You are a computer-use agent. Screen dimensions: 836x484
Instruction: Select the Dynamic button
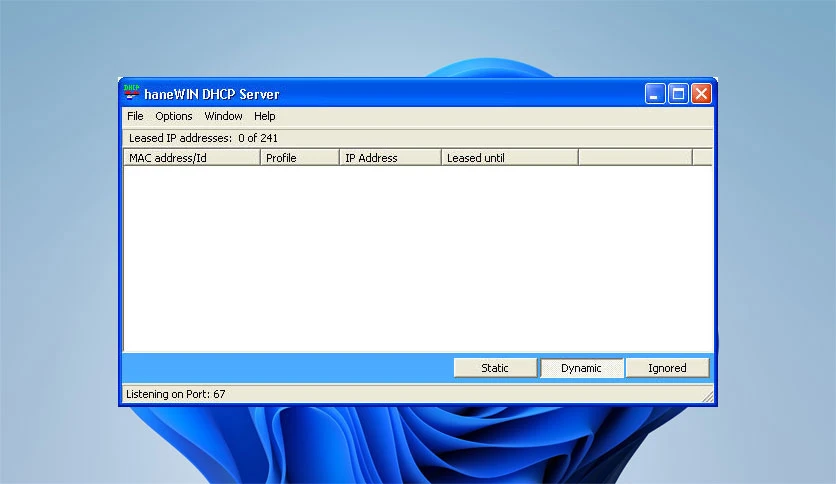tap(582, 368)
